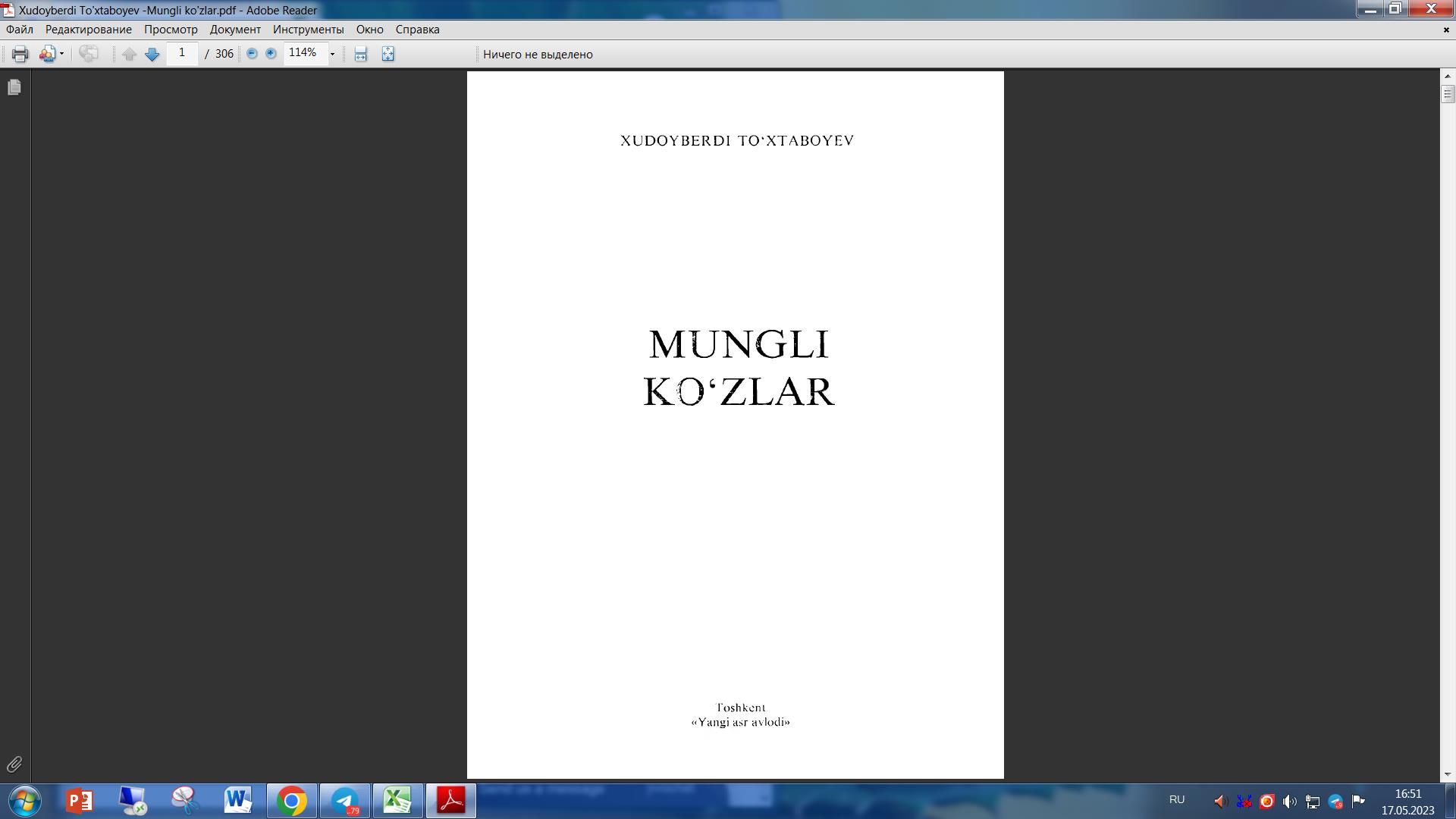Print the document

point(19,54)
